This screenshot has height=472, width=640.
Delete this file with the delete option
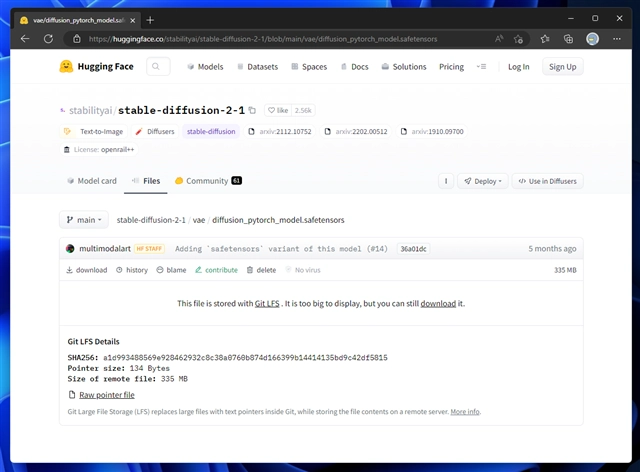[x=261, y=270]
